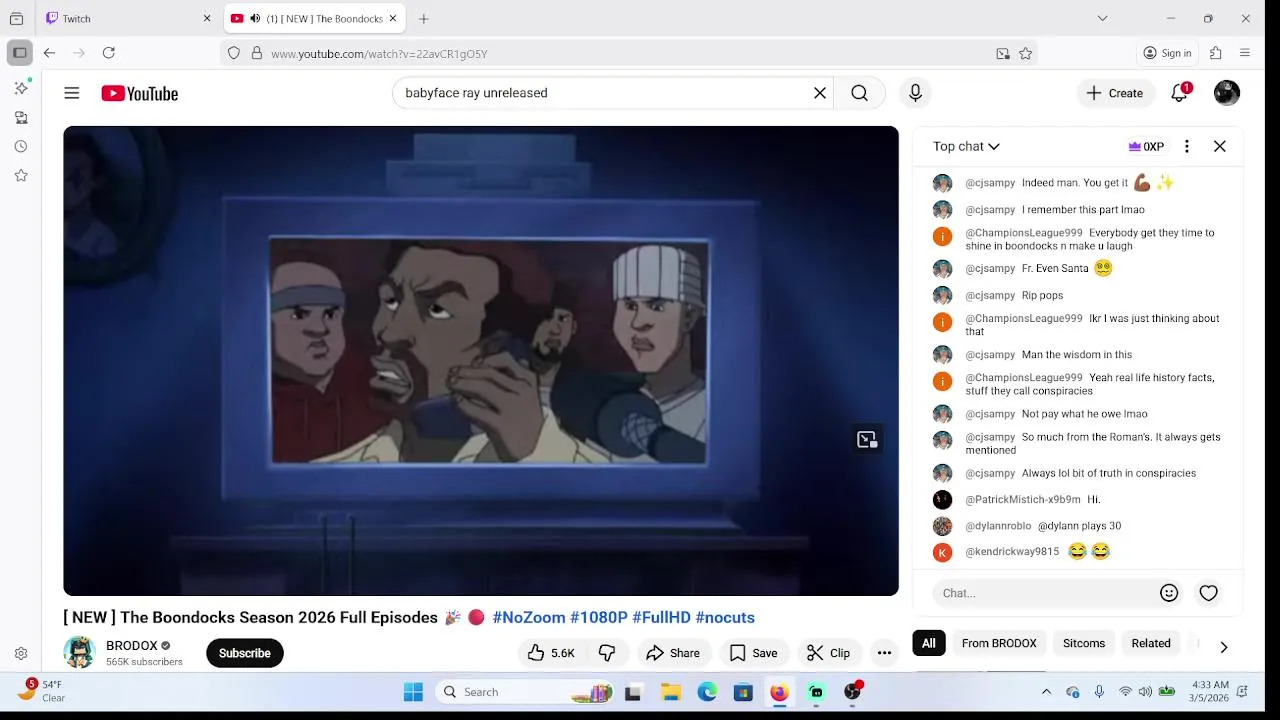Image resolution: width=1280 pixels, height=720 pixels.
Task: Open picture-in-picture icon in address bar
Action: (1003, 54)
